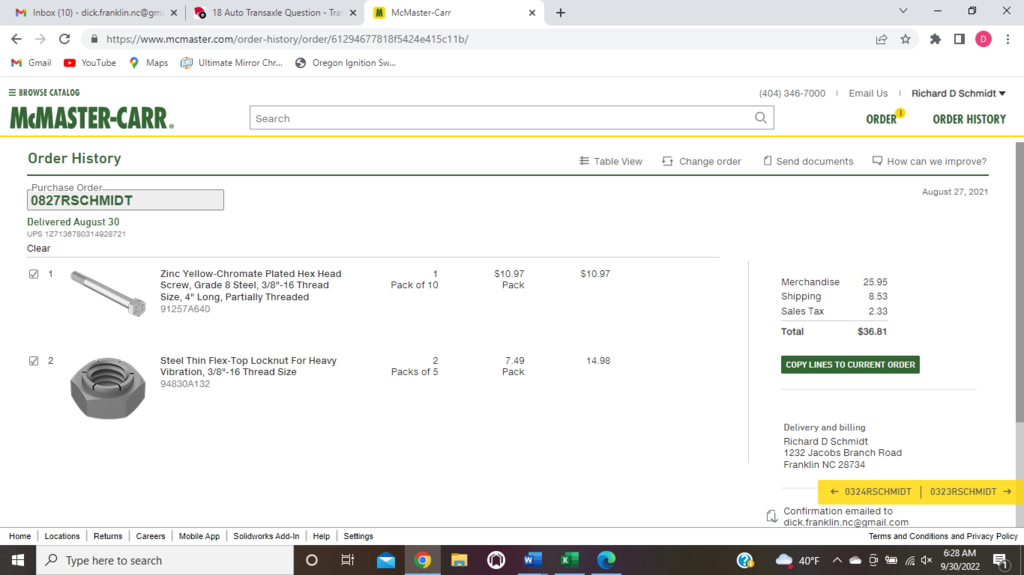Open the Order History menu item

[968, 119]
